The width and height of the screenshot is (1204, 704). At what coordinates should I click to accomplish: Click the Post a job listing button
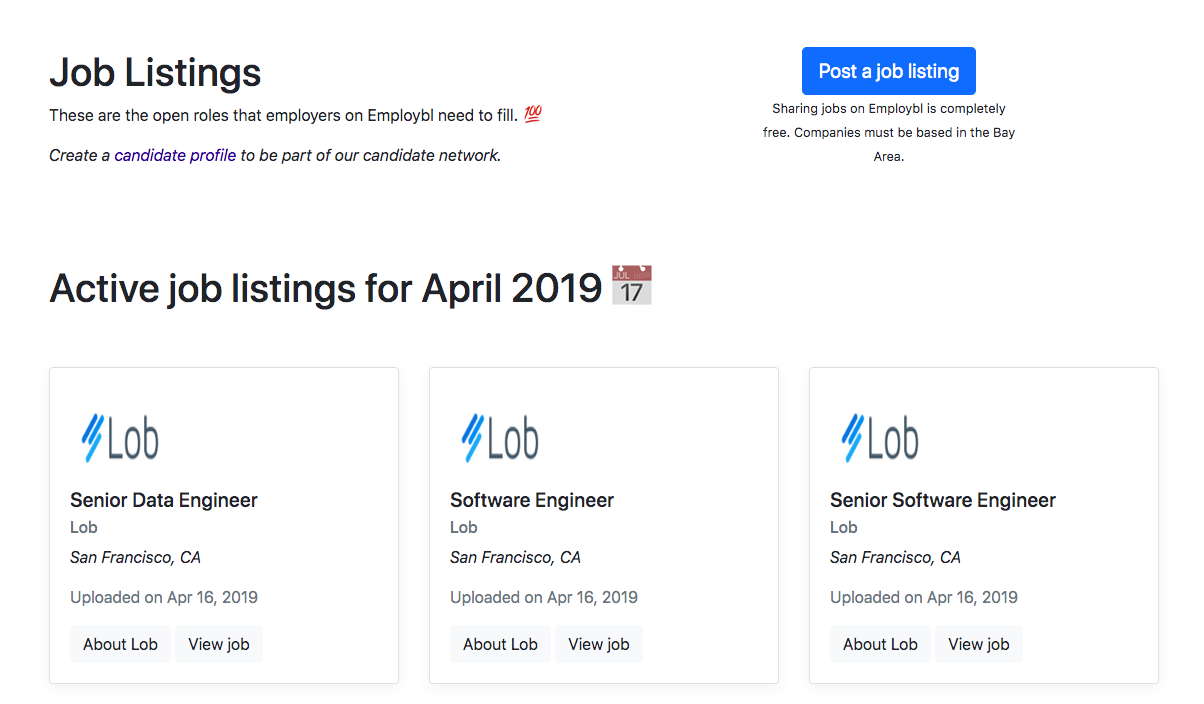(888, 71)
